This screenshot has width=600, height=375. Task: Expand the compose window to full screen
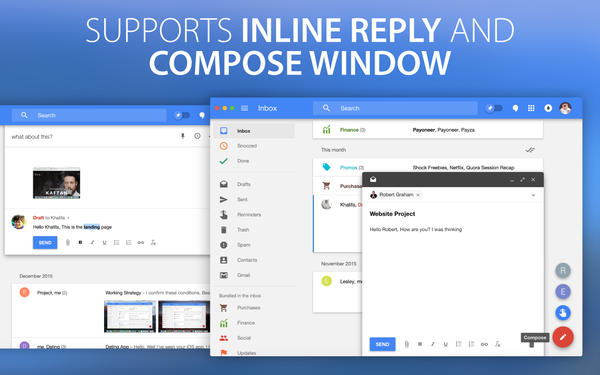tap(522, 179)
